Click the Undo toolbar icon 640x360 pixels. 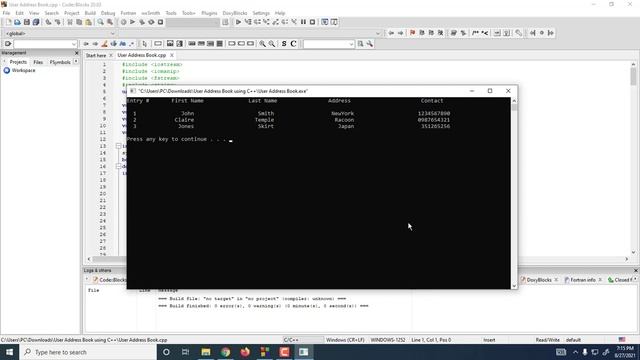point(48,22)
